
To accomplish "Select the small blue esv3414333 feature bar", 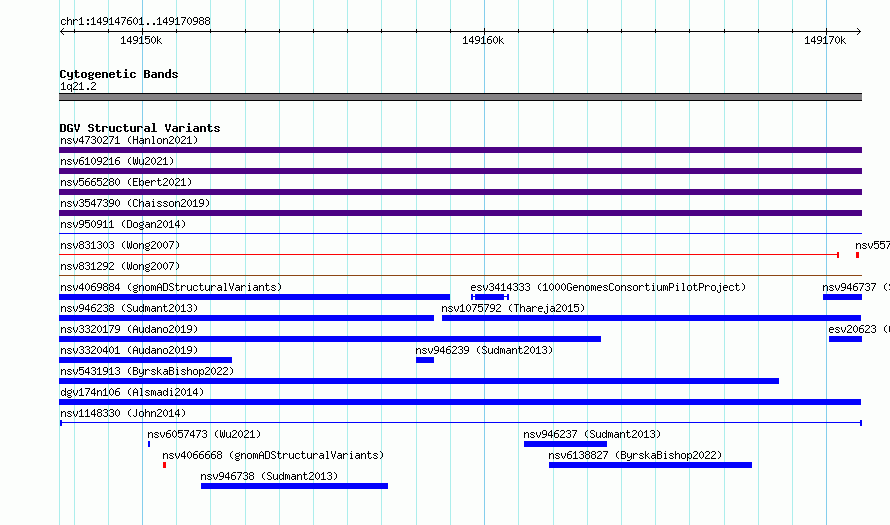I will [x=490, y=297].
